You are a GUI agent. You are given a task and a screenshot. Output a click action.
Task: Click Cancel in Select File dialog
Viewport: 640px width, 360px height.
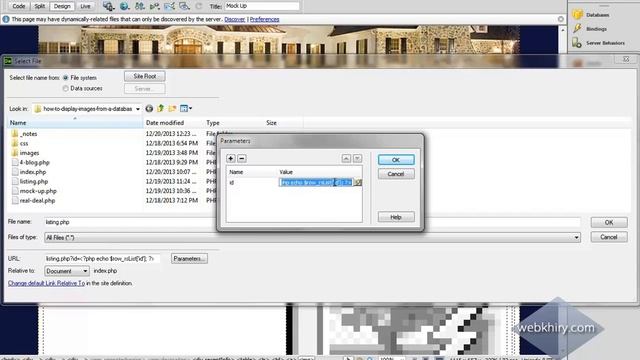click(609, 237)
